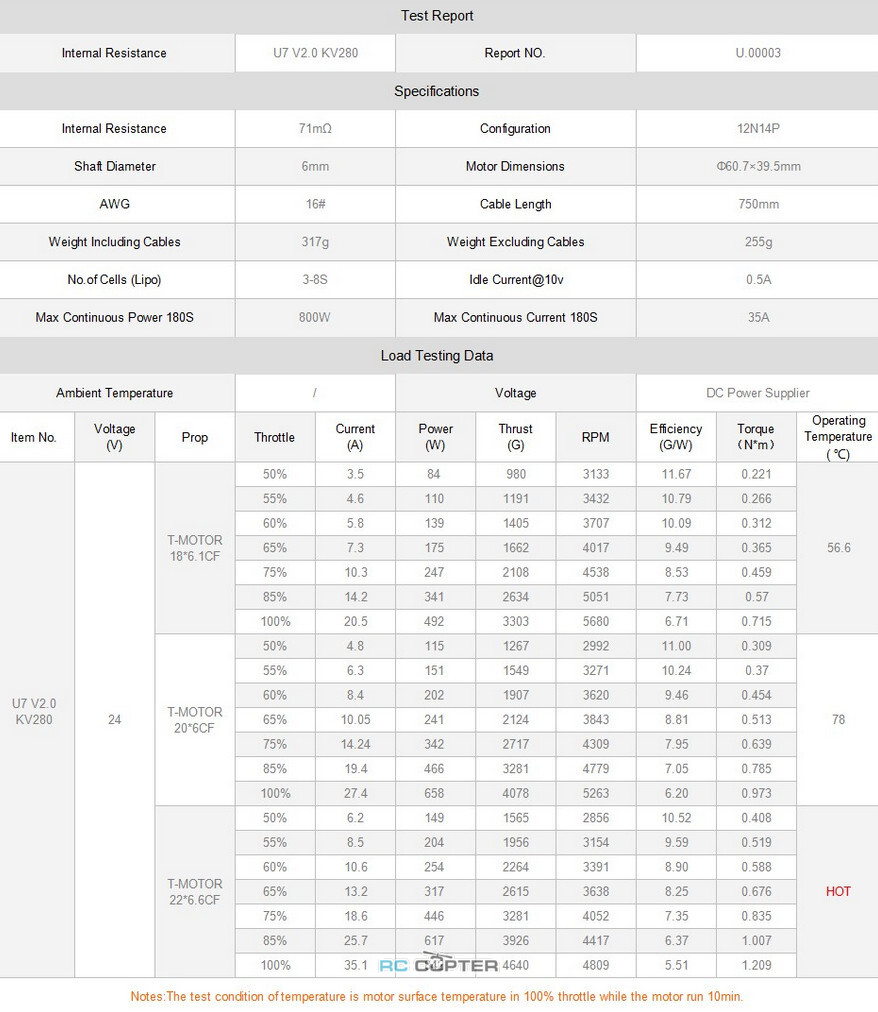Click the 'Load Testing Data' section header
The image size is (878, 1012).
coord(437,356)
